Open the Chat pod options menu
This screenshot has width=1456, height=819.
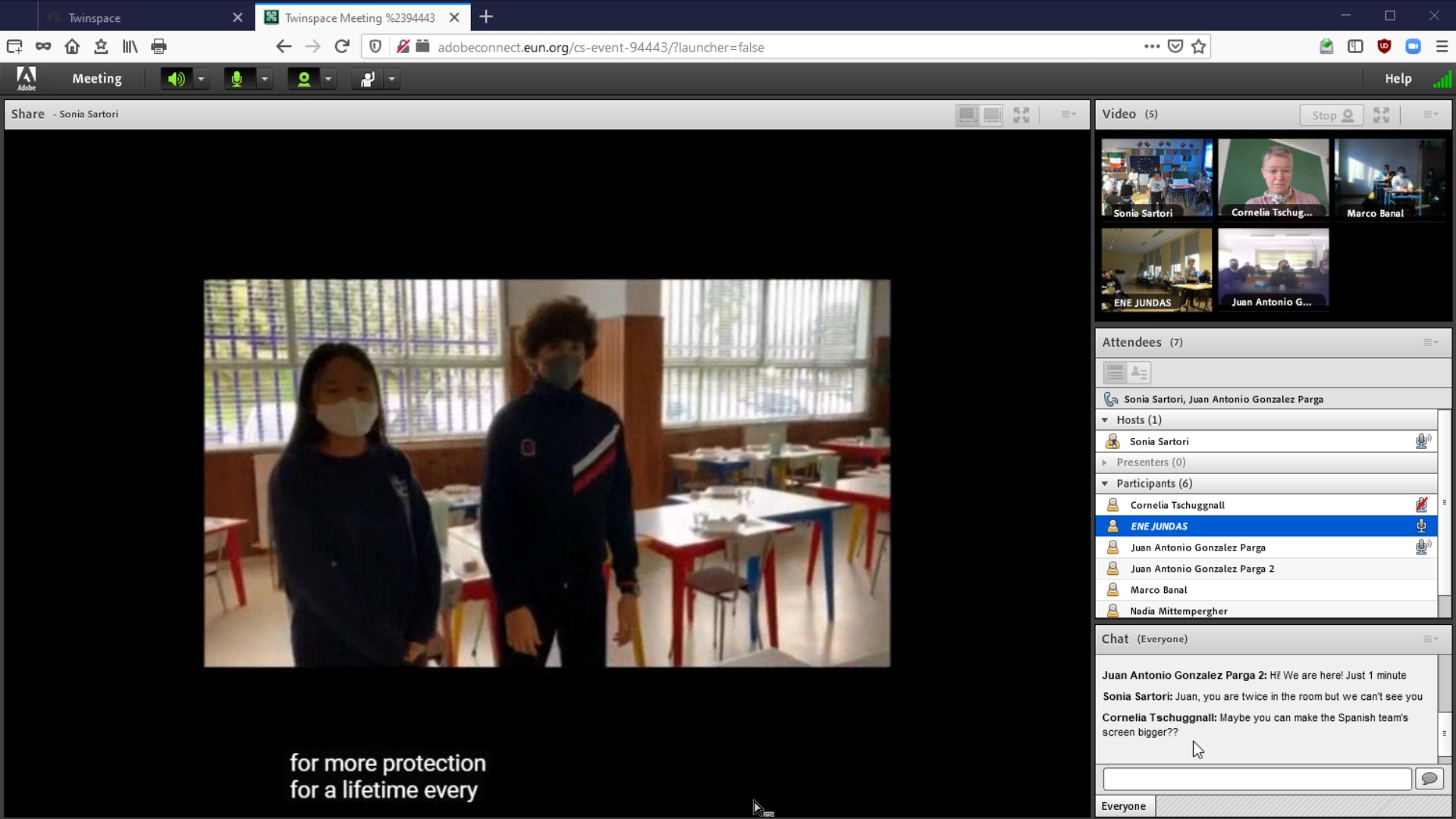click(1430, 639)
